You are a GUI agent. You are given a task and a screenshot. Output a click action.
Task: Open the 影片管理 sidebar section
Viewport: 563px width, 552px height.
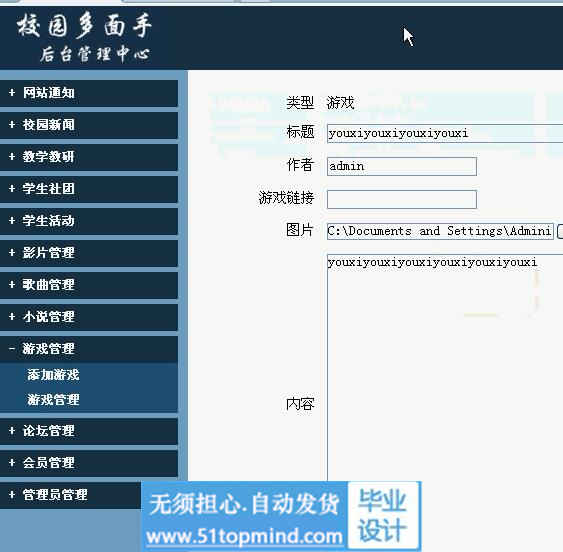tap(88, 253)
